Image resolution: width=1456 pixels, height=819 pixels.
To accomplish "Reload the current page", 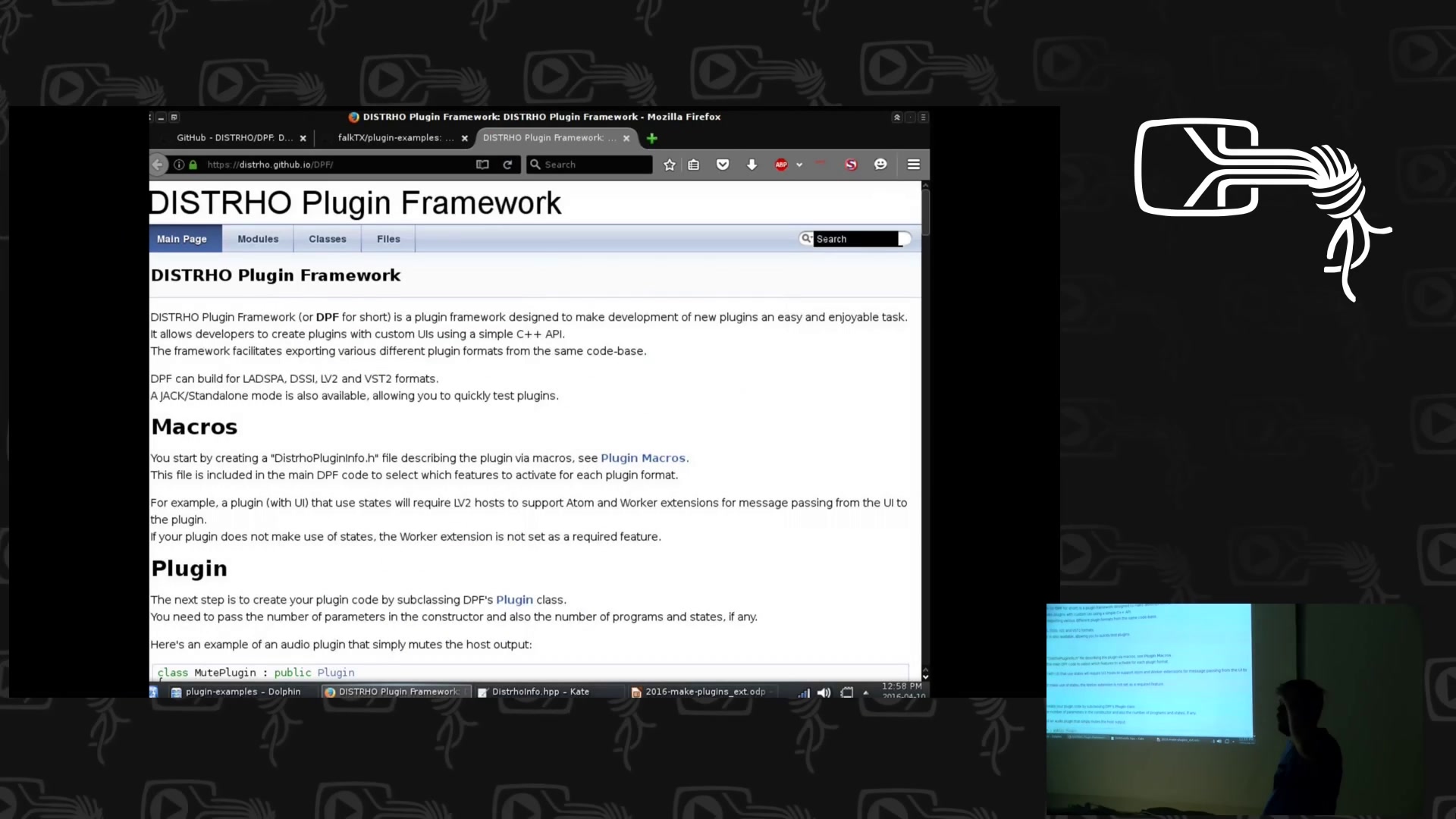I will [507, 165].
